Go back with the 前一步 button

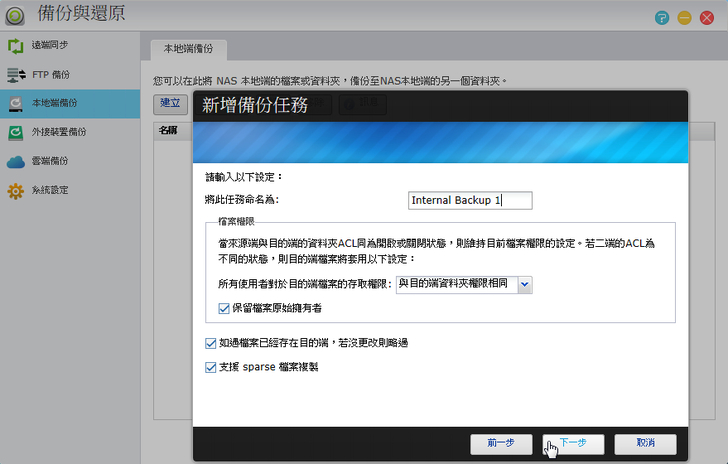point(501,443)
